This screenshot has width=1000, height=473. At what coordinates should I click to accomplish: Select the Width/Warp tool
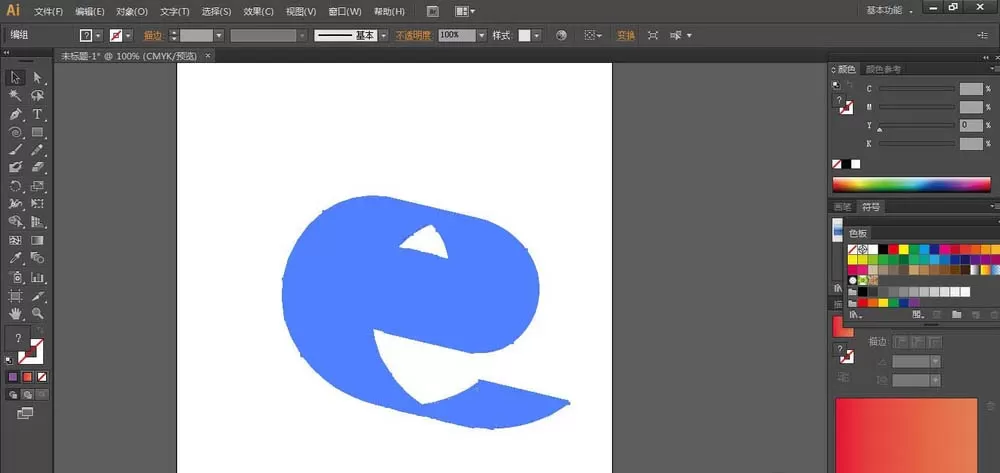click(x=15, y=204)
